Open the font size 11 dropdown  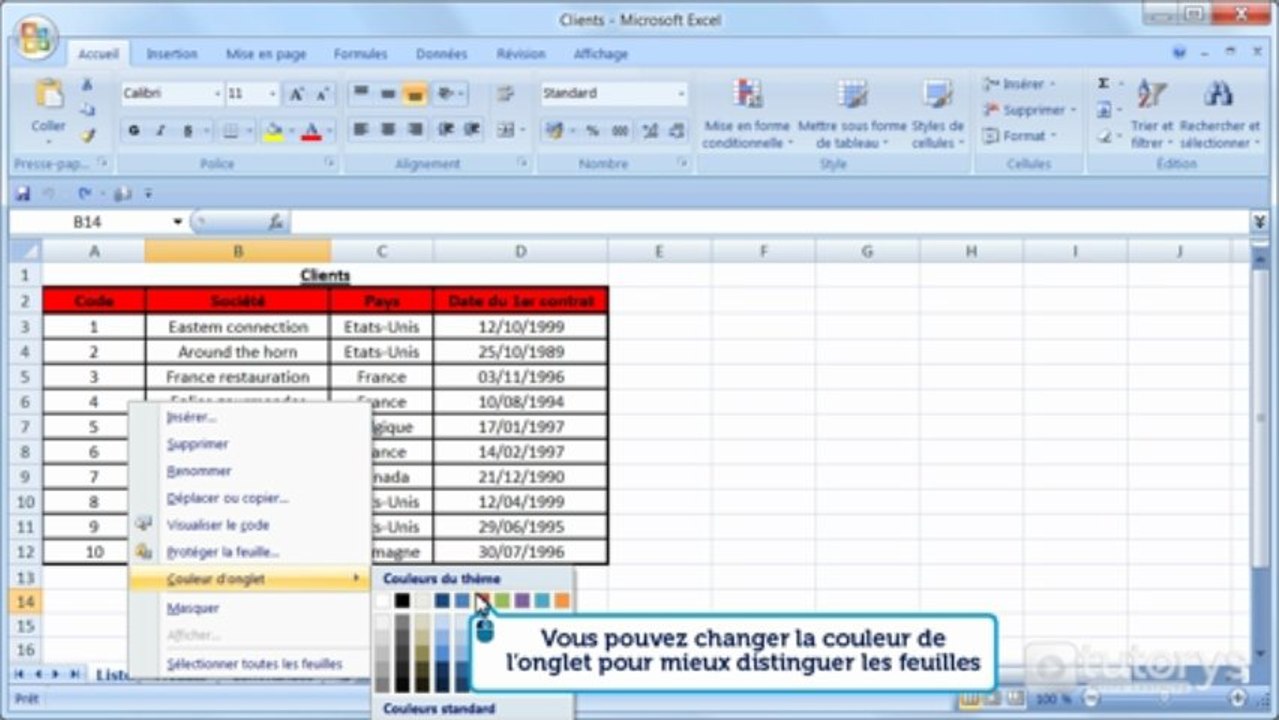273,94
